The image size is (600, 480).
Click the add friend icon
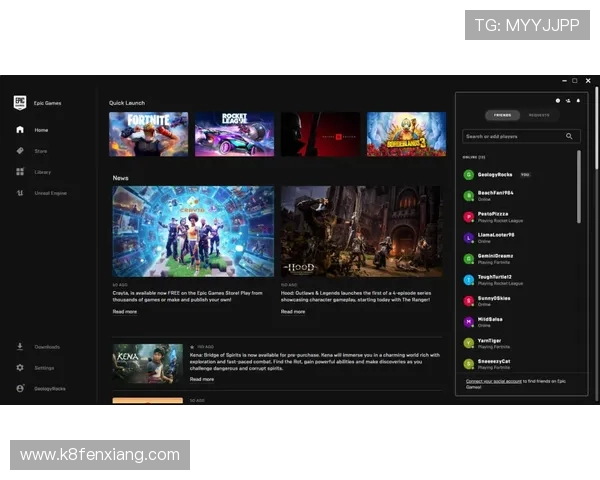pyautogui.click(x=567, y=101)
